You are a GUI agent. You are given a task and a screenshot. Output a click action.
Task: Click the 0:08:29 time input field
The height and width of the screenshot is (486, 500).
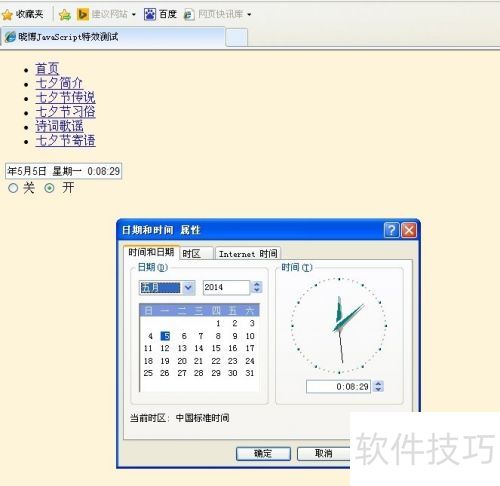[338, 387]
